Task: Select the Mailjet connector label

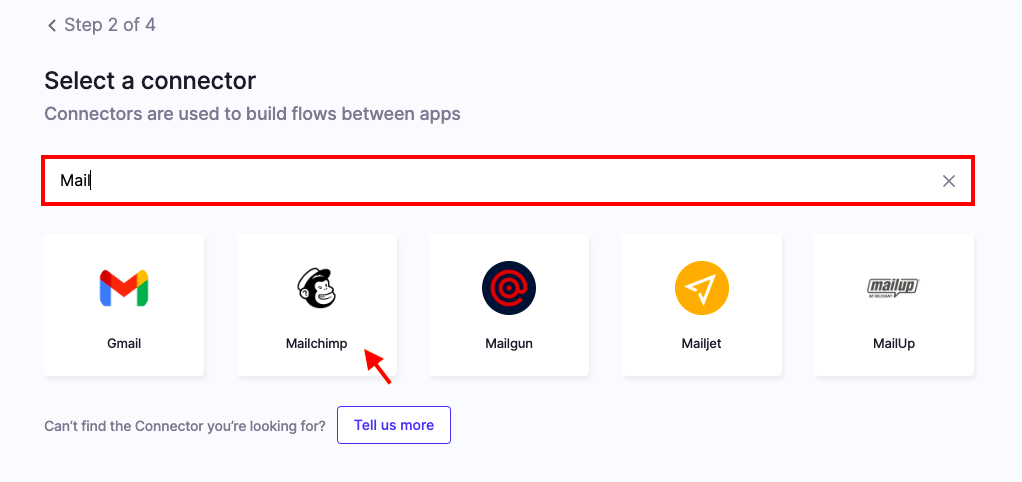Action: [701, 343]
